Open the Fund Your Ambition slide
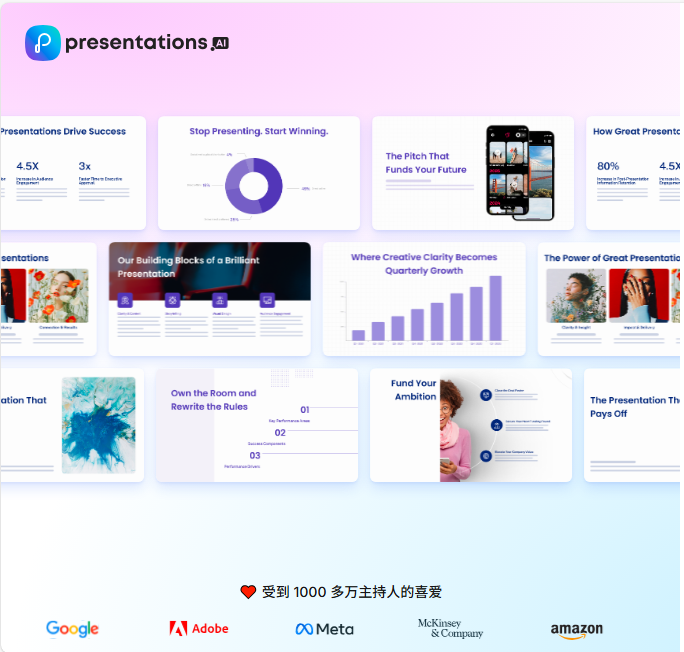The width and height of the screenshot is (684, 652). click(x=470, y=425)
